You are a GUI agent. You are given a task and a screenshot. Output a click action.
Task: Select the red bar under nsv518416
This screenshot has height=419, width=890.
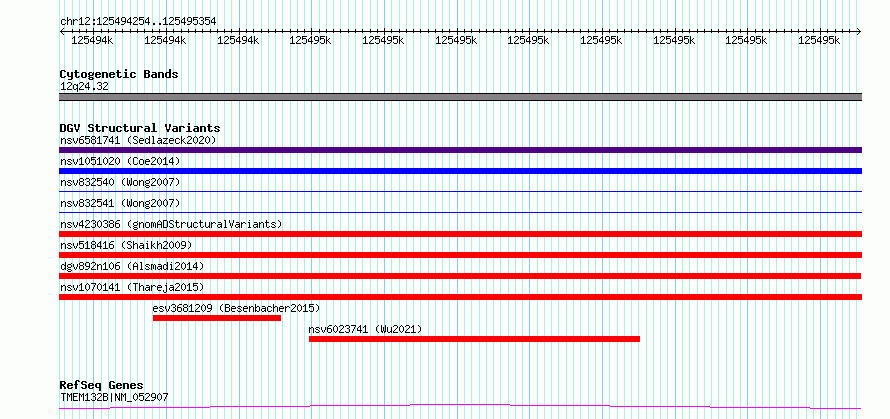coord(460,255)
